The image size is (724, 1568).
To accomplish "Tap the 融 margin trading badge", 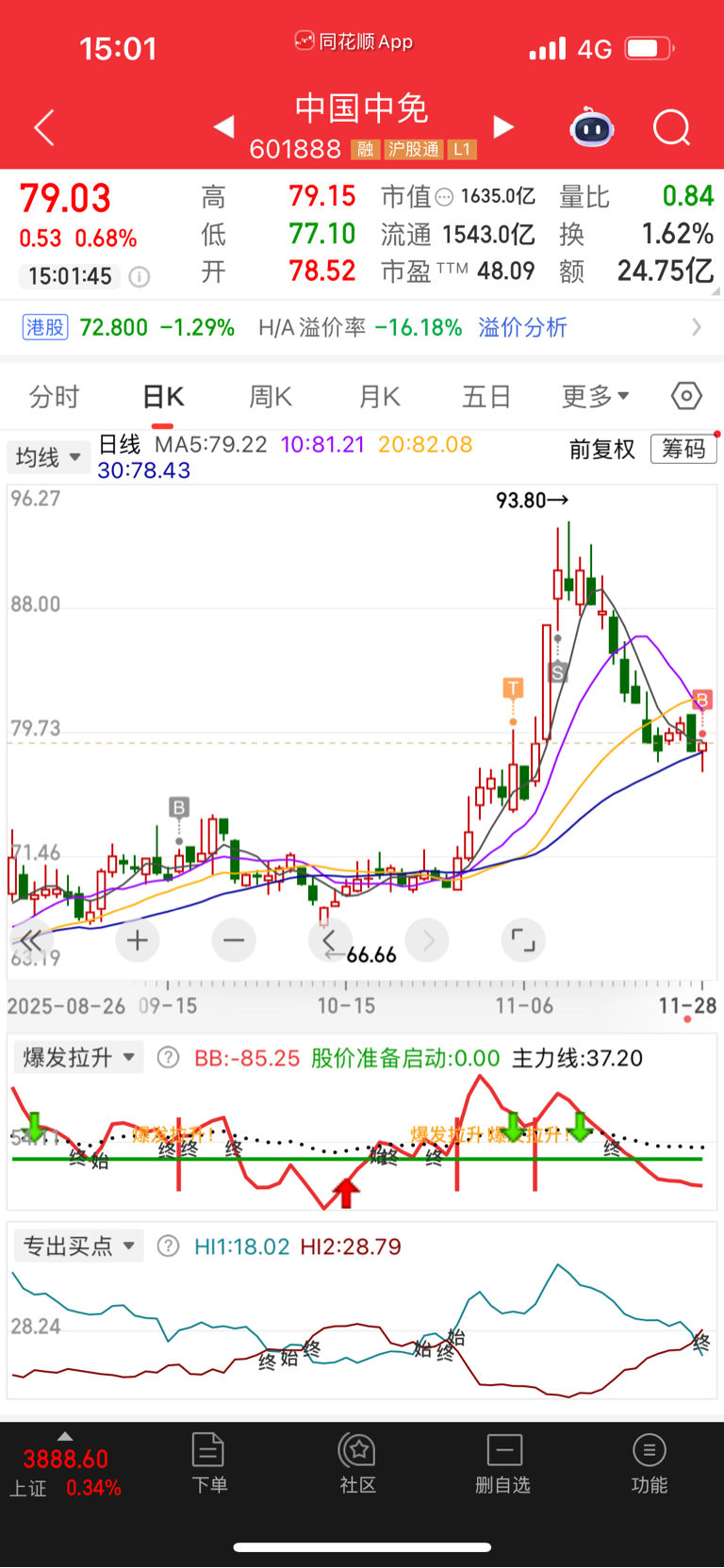I will coord(365,150).
